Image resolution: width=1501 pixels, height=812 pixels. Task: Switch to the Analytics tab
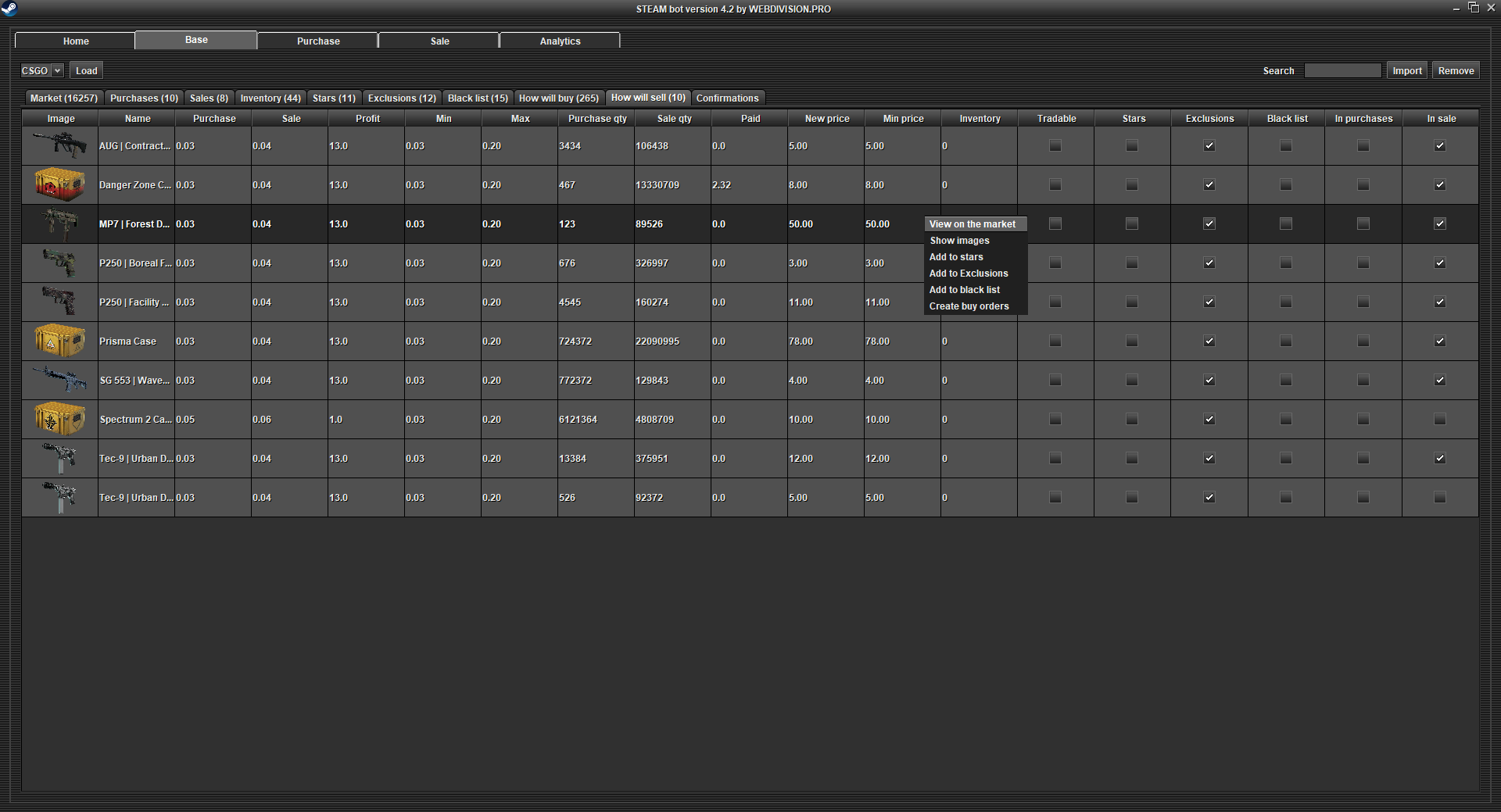pyautogui.click(x=560, y=41)
